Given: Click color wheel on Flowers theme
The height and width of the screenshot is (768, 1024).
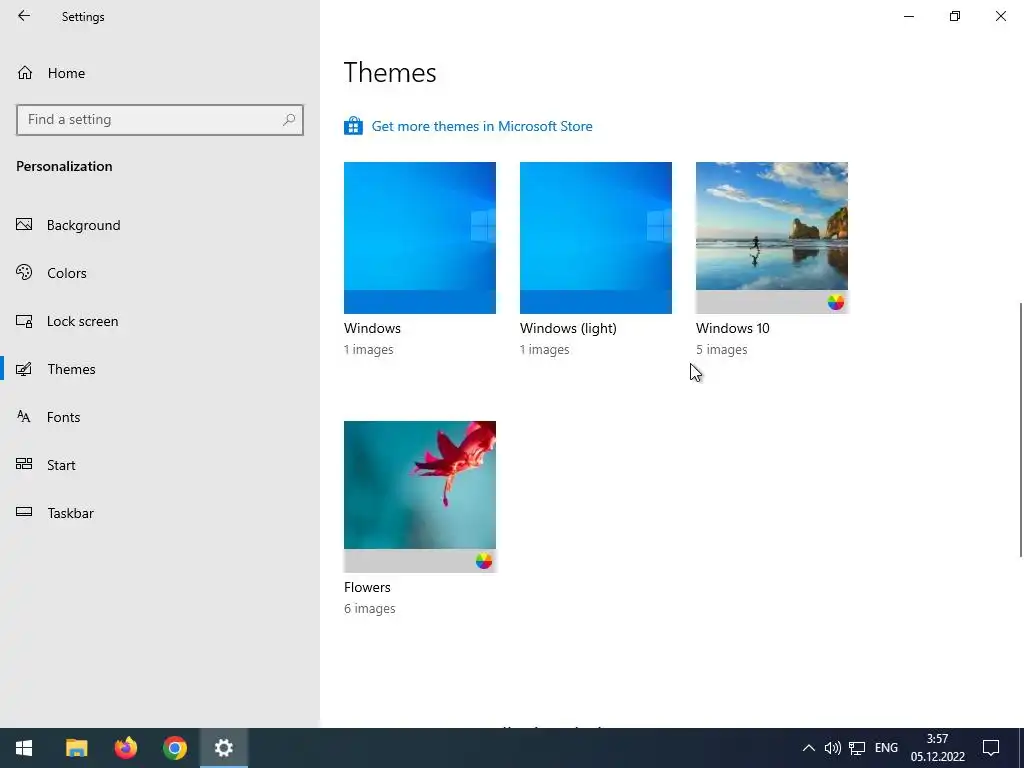Looking at the screenshot, I should [x=484, y=561].
